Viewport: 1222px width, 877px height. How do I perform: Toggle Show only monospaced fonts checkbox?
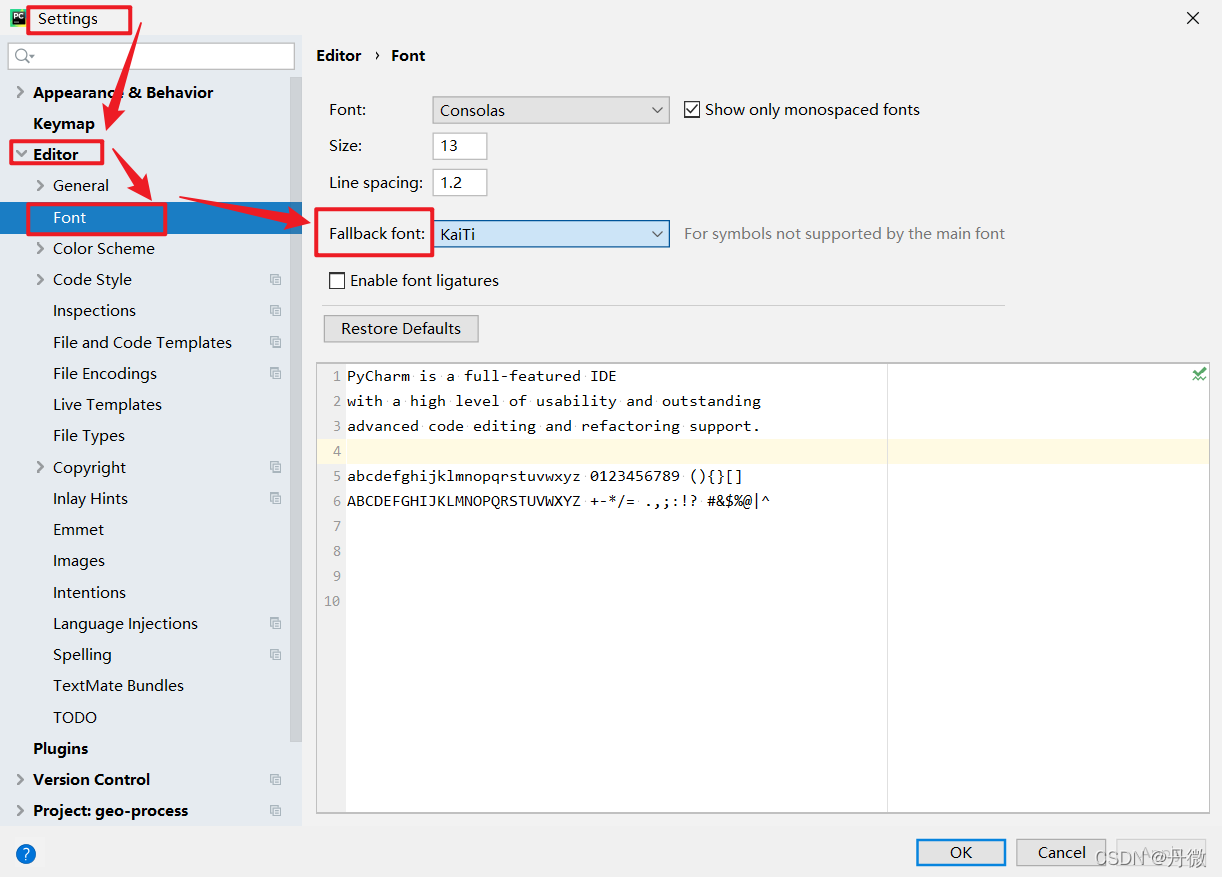(692, 110)
